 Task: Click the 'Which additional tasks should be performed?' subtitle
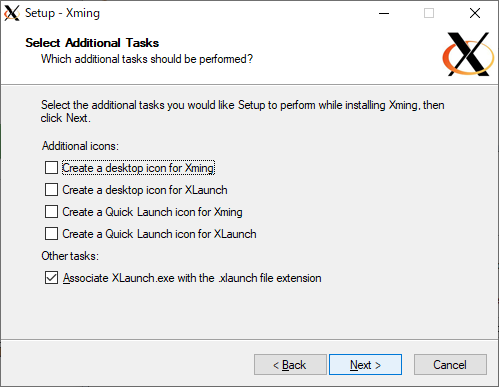(x=147, y=59)
